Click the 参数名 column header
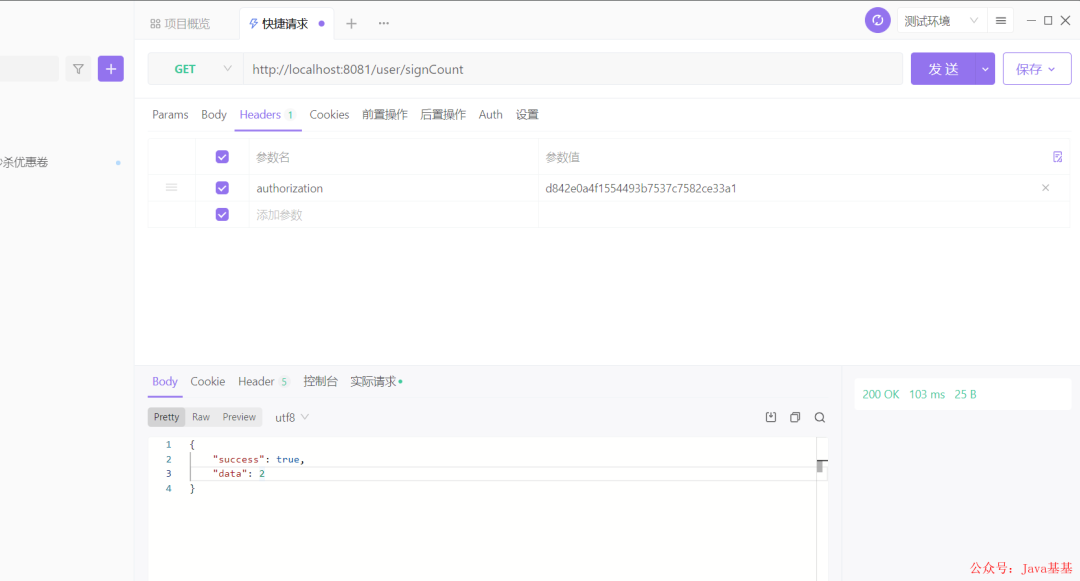The image size is (1080, 581). (x=273, y=158)
